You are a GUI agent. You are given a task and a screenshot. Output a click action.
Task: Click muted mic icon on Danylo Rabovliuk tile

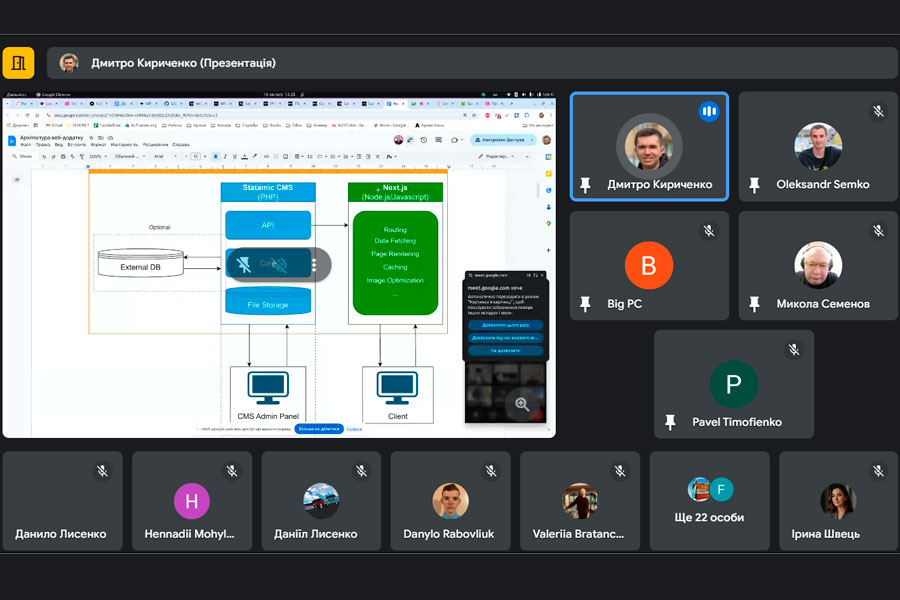tap(491, 471)
